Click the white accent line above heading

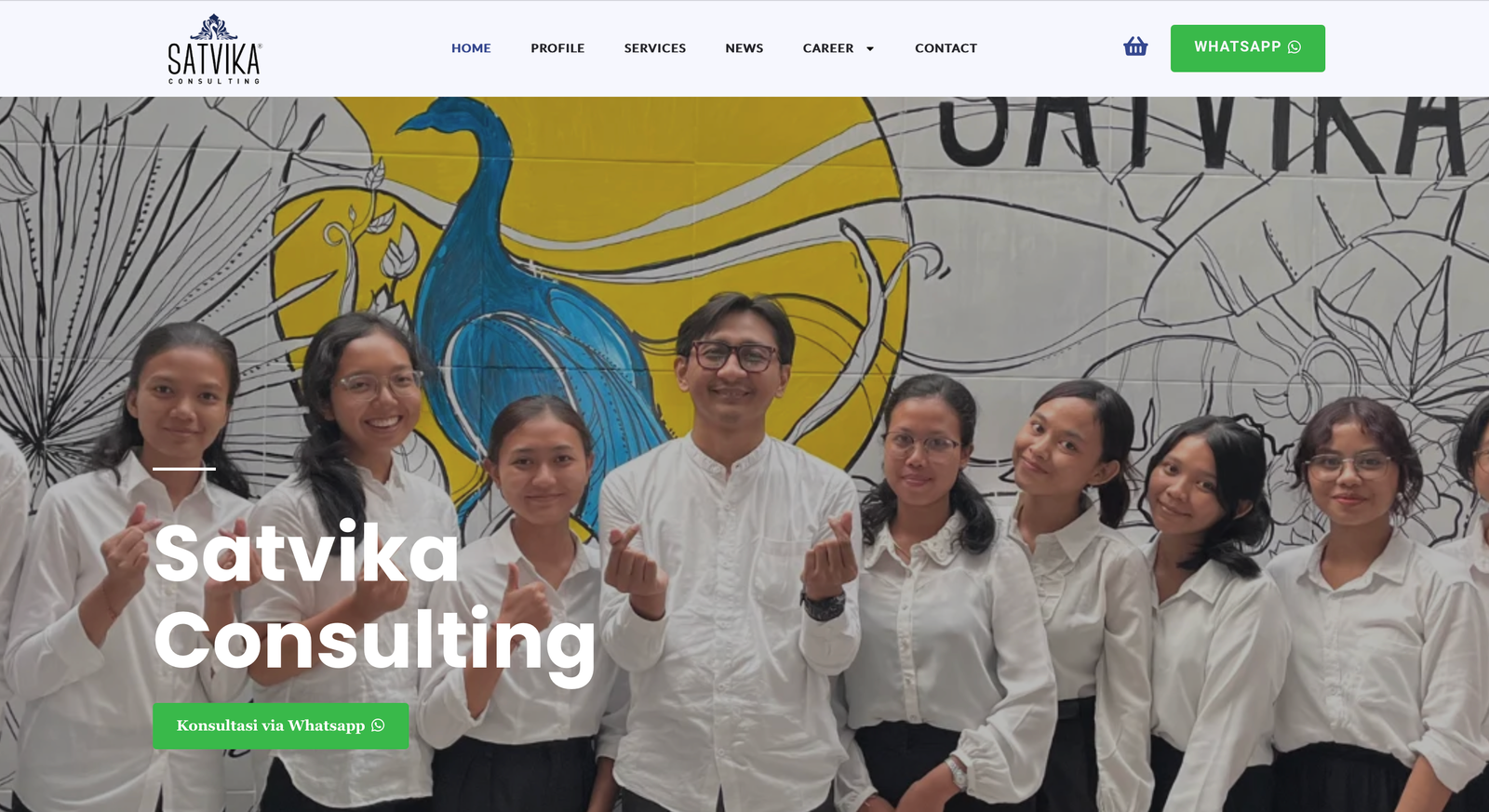pos(184,468)
